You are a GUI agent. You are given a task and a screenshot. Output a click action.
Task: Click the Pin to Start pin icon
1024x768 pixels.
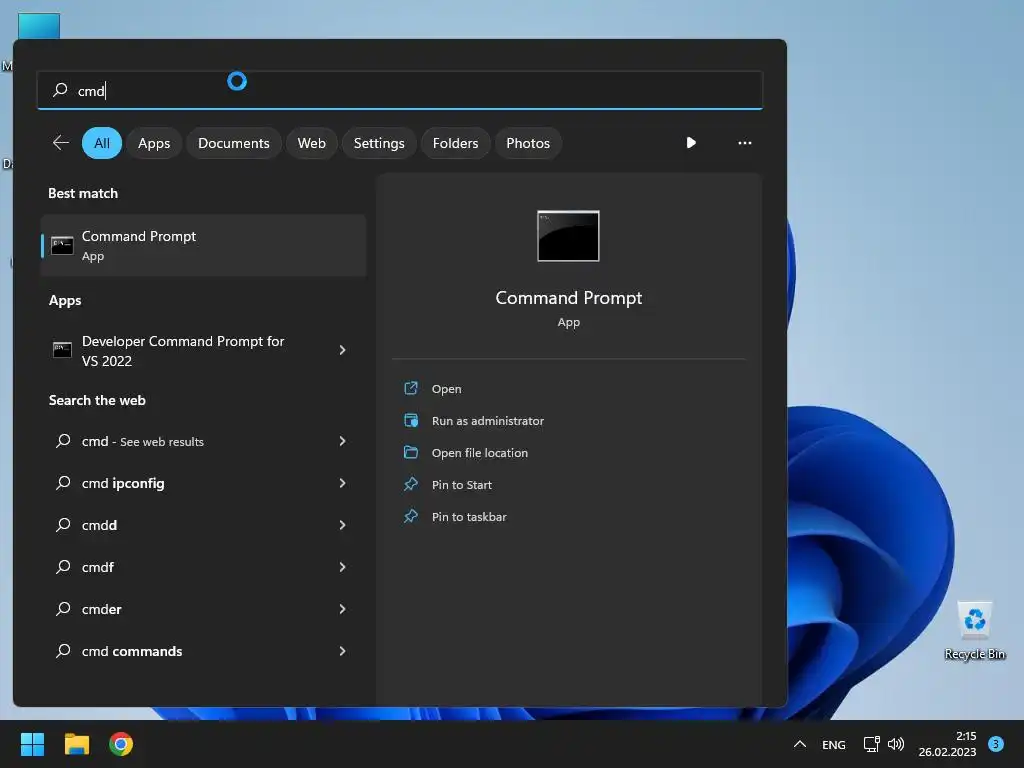click(411, 485)
